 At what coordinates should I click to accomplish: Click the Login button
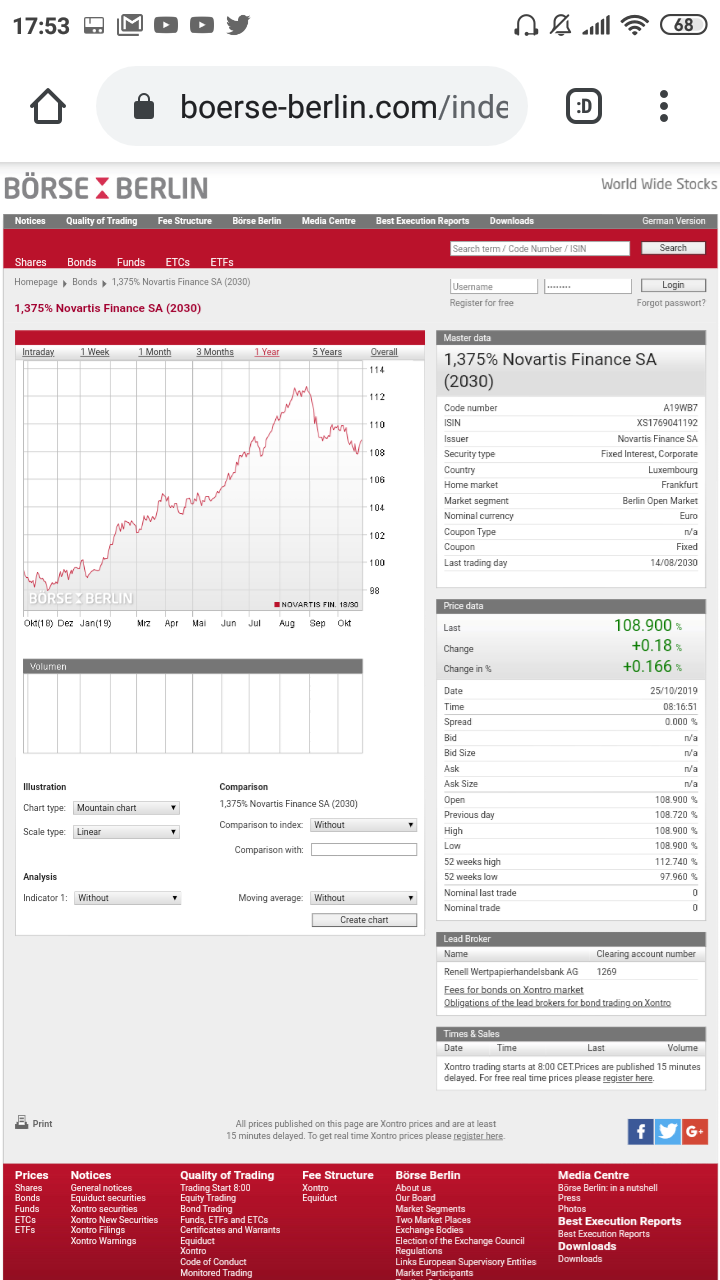click(673, 285)
